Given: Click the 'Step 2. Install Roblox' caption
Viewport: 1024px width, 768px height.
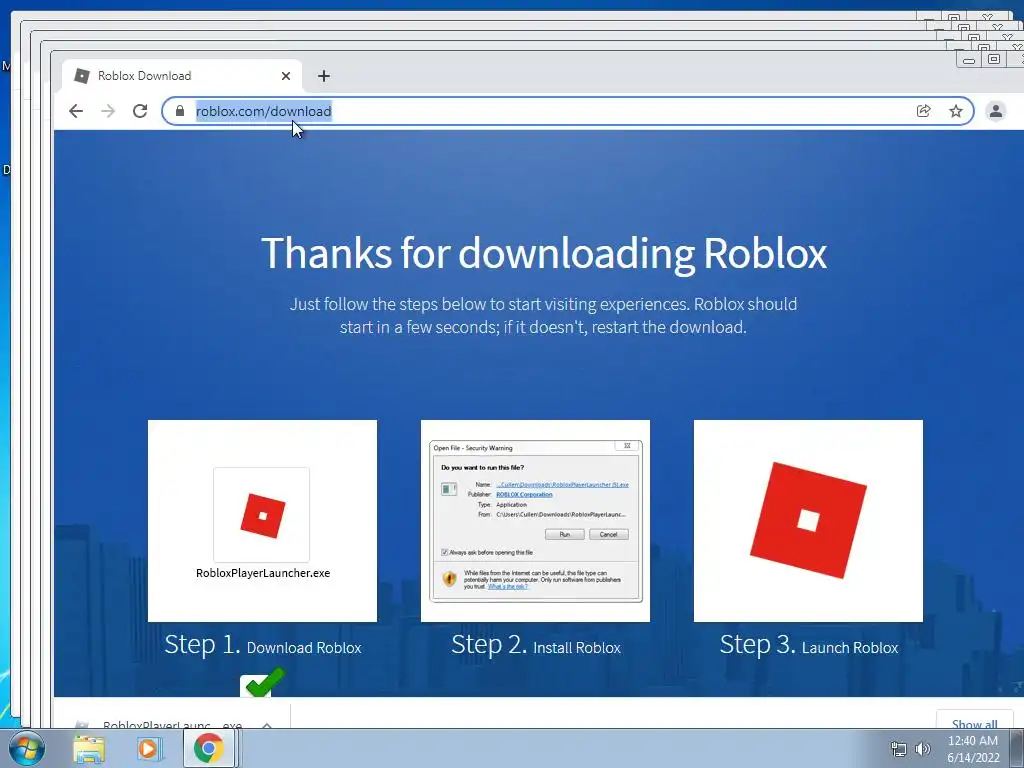Looking at the screenshot, I should point(536,645).
